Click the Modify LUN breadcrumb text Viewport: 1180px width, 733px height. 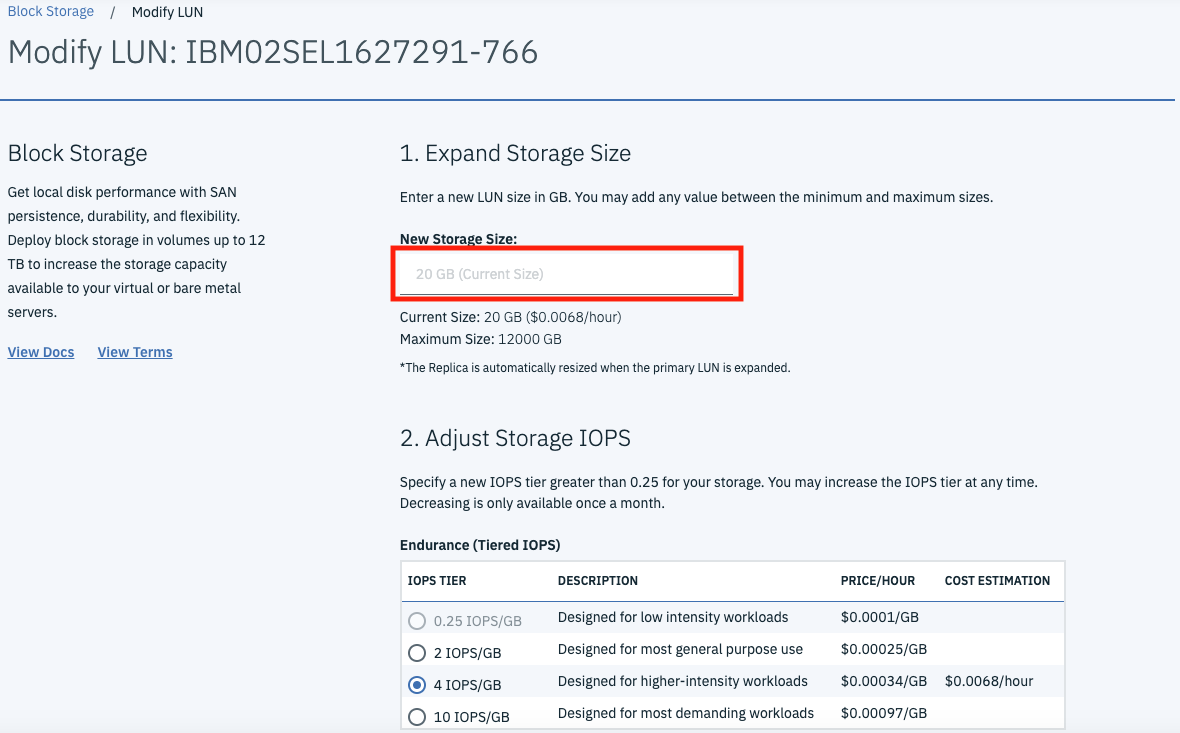[167, 12]
